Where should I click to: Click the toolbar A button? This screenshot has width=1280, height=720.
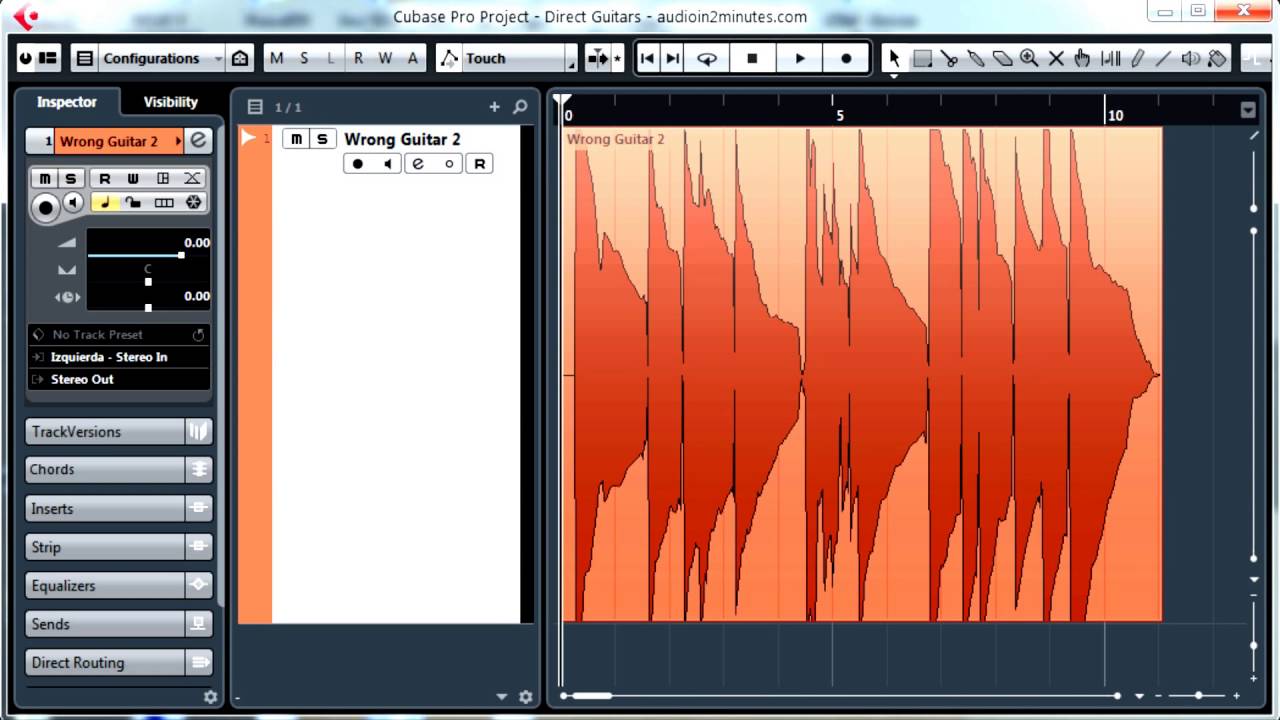[412, 58]
